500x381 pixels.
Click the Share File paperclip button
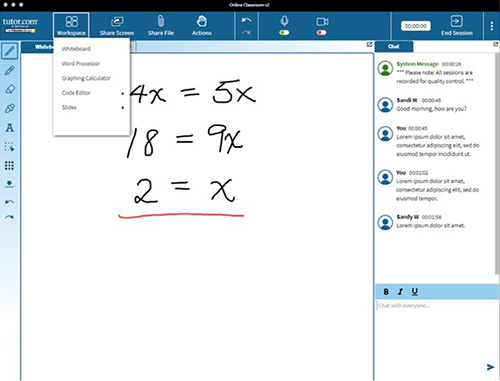click(x=161, y=26)
